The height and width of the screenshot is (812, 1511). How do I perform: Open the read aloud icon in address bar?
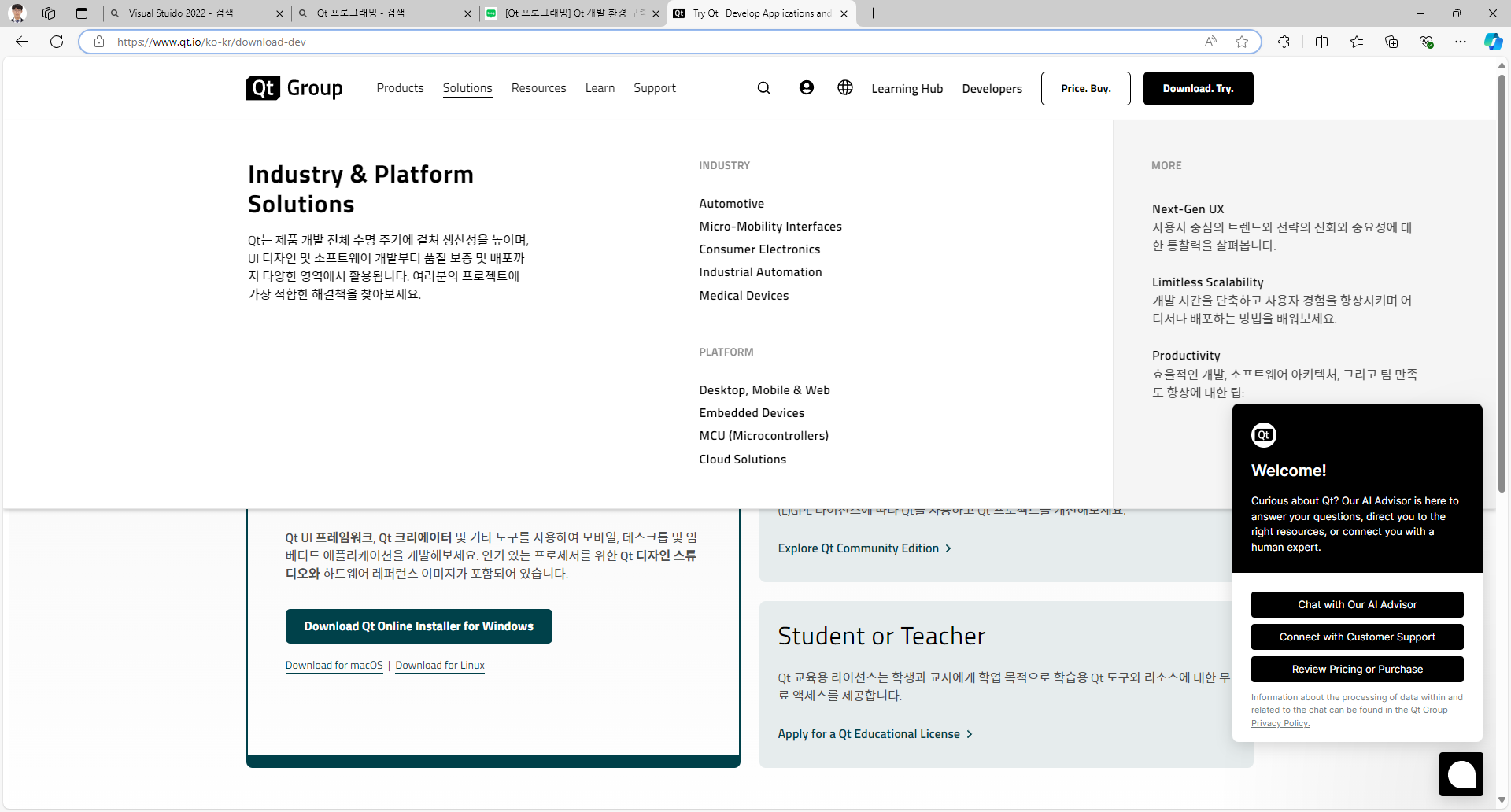pyautogui.click(x=1210, y=42)
